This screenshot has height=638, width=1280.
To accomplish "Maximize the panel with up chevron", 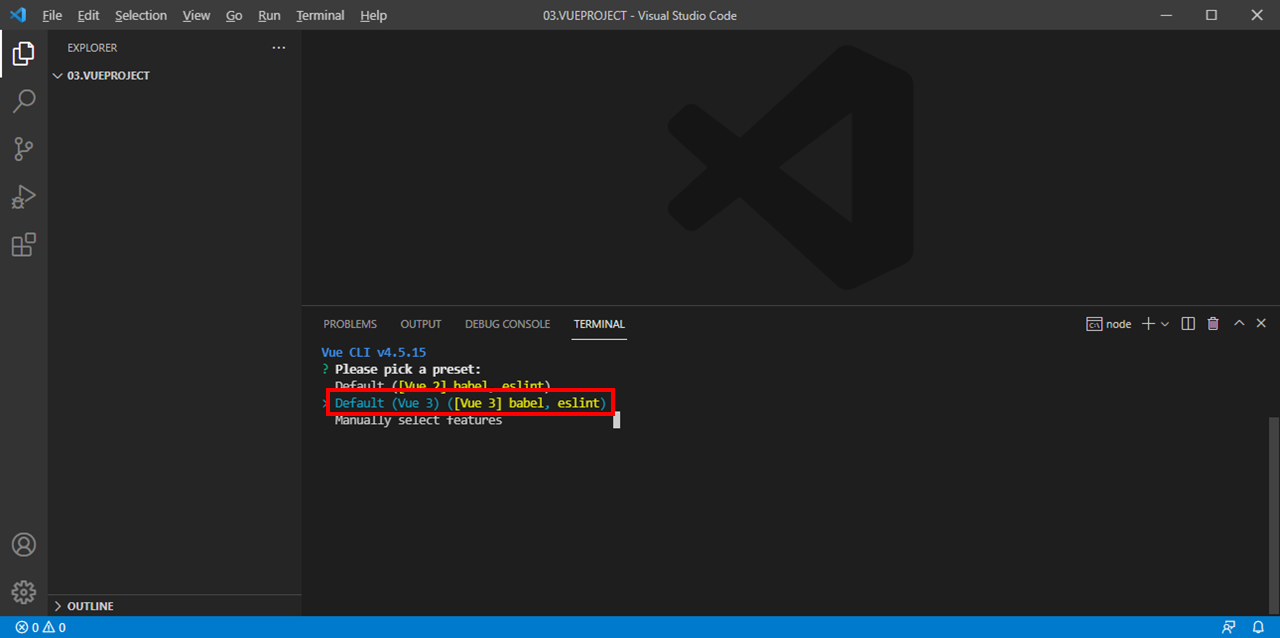I will (1239, 324).
